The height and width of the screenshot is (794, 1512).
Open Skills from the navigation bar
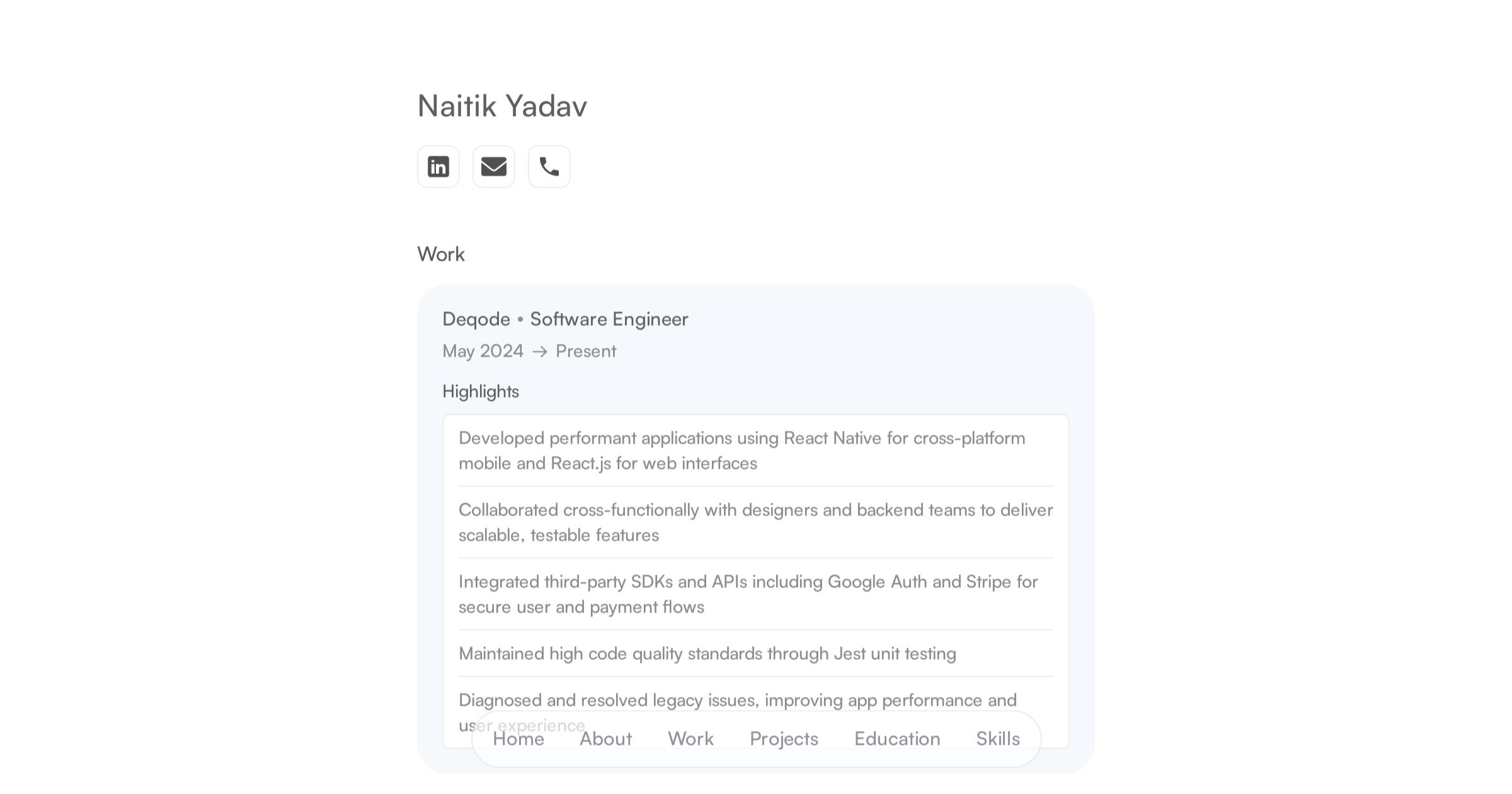click(998, 739)
